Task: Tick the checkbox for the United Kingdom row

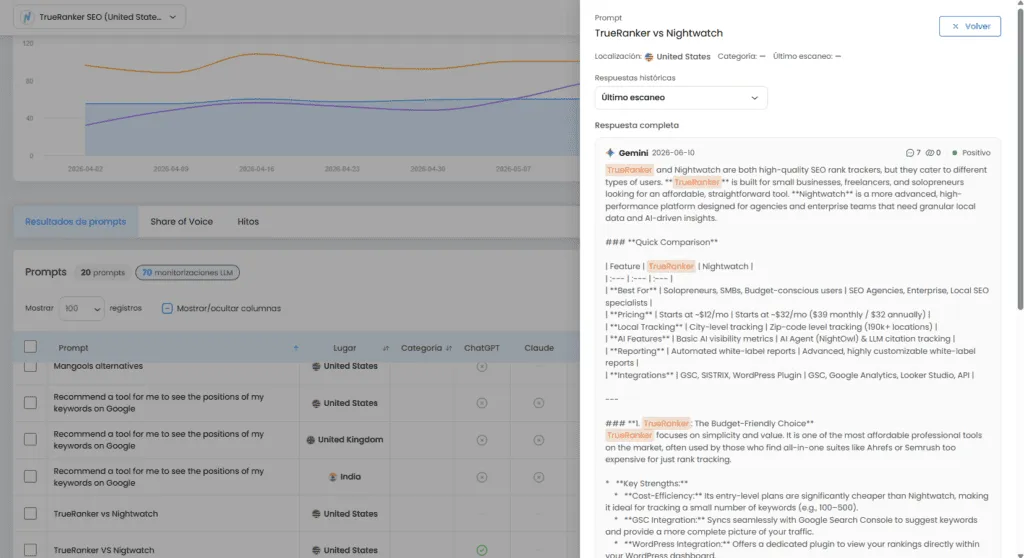Action: pyautogui.click(x=30, y=439)
